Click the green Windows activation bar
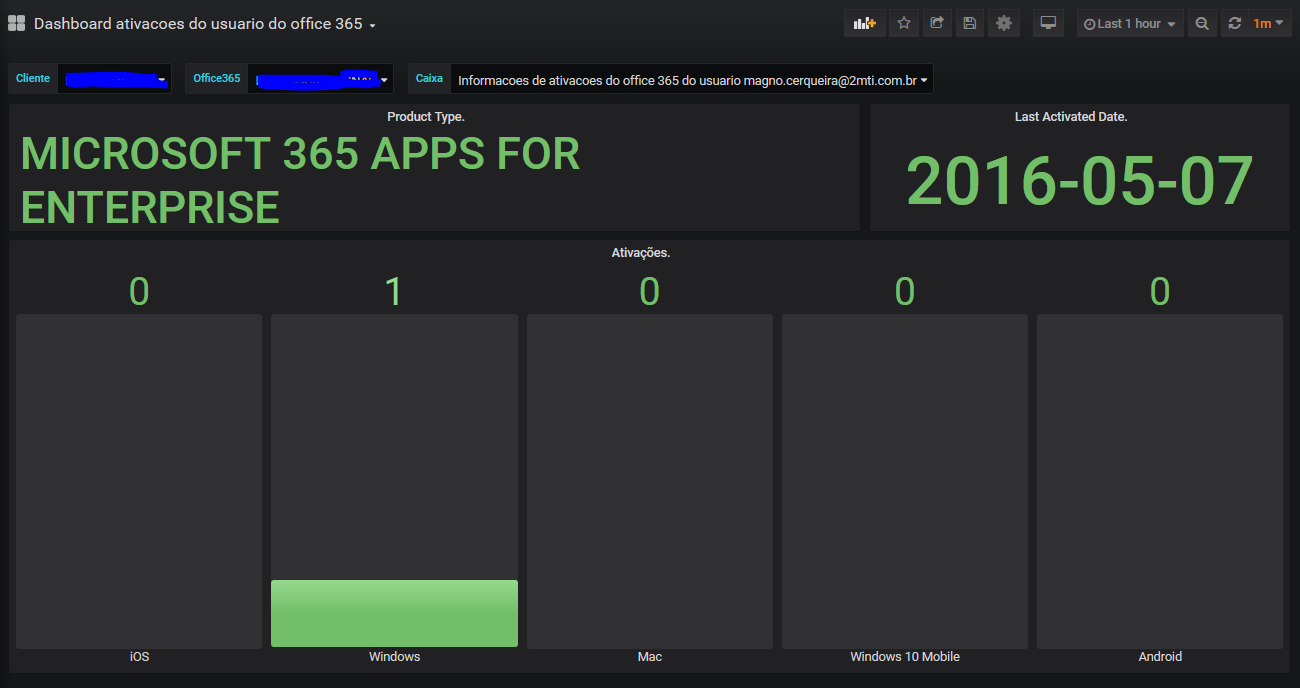Screen dimensions: 1300x688 (x=394, y=613)
